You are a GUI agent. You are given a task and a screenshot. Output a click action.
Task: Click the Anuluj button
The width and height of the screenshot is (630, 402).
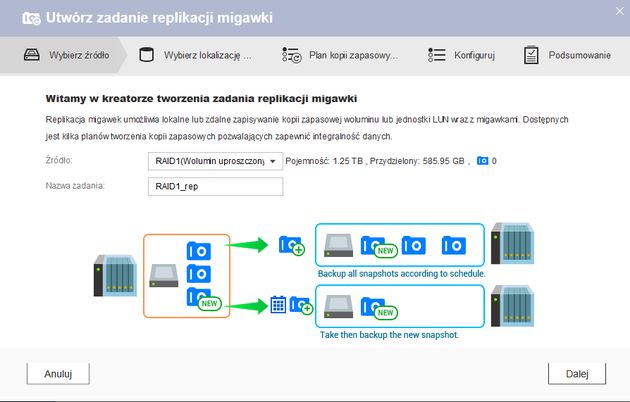click(58, 374)
